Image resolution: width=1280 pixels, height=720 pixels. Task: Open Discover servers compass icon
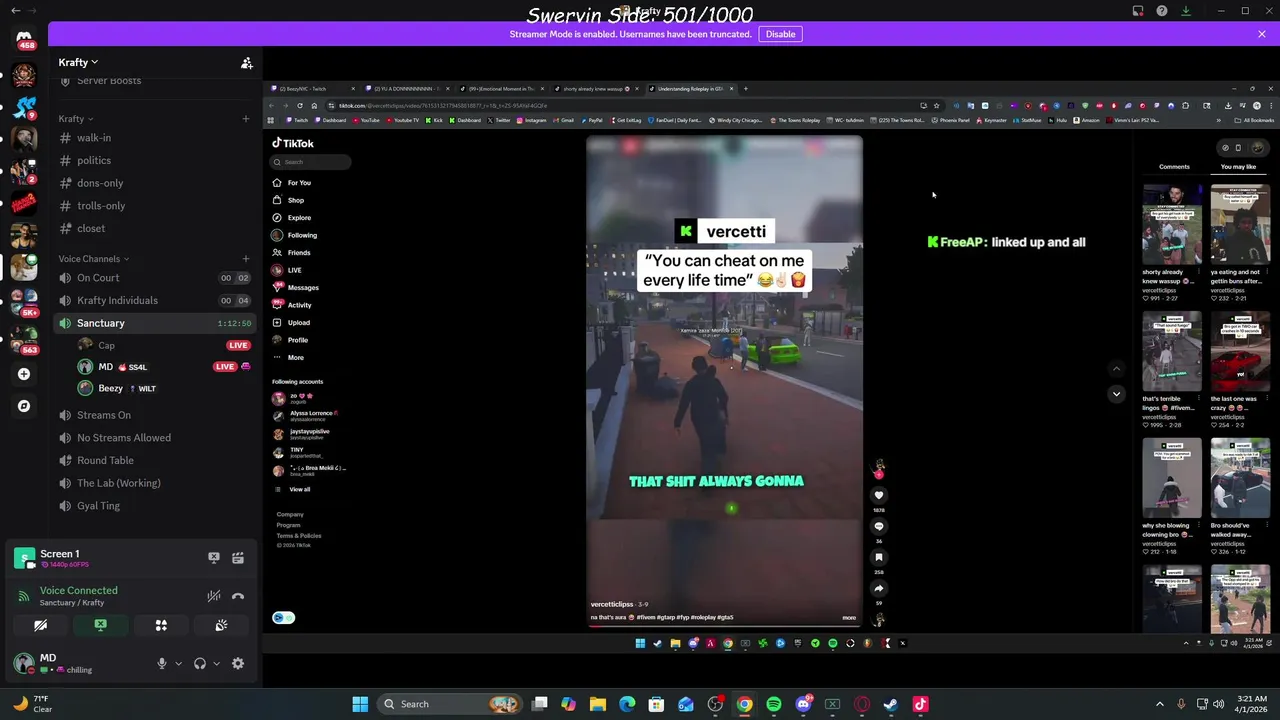tap(24, 406)
